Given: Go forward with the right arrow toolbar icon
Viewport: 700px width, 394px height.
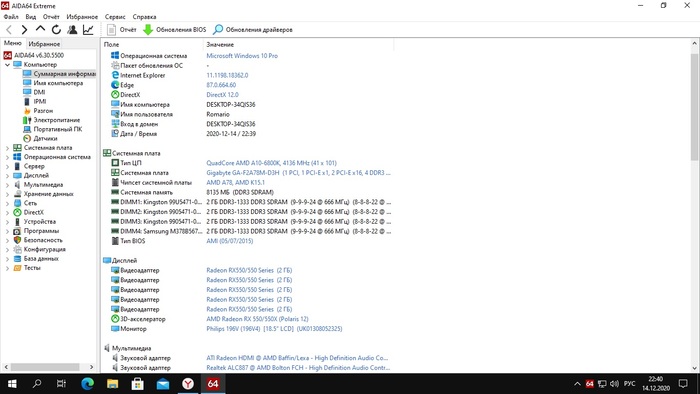Looking at the screenshot, I should (x=25, y=30).
